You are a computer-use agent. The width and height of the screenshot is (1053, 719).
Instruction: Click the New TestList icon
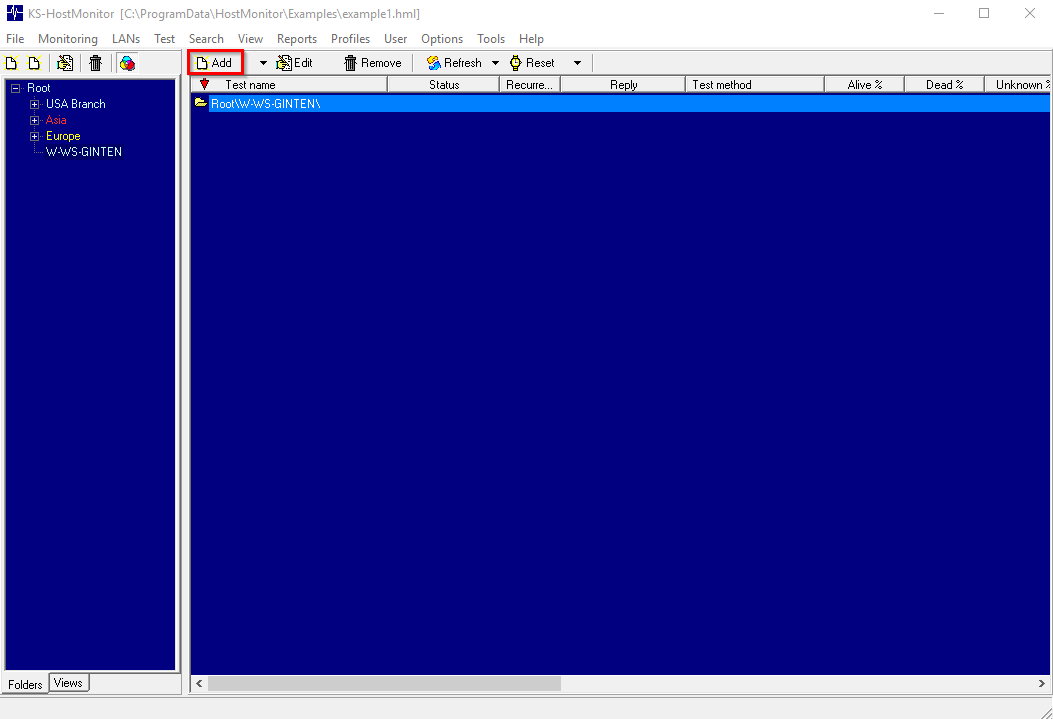(x=11, y=62)
